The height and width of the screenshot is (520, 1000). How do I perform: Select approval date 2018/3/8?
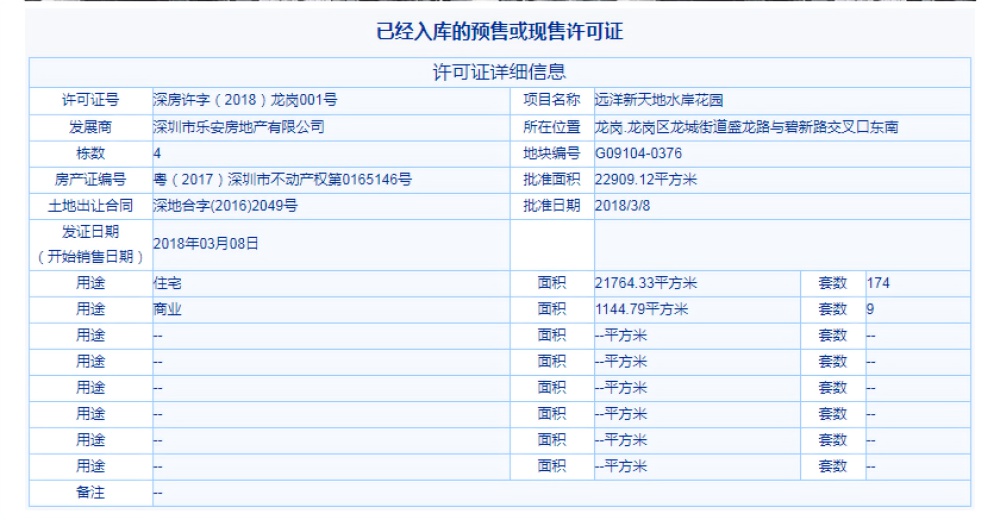[x=622, y=205]
